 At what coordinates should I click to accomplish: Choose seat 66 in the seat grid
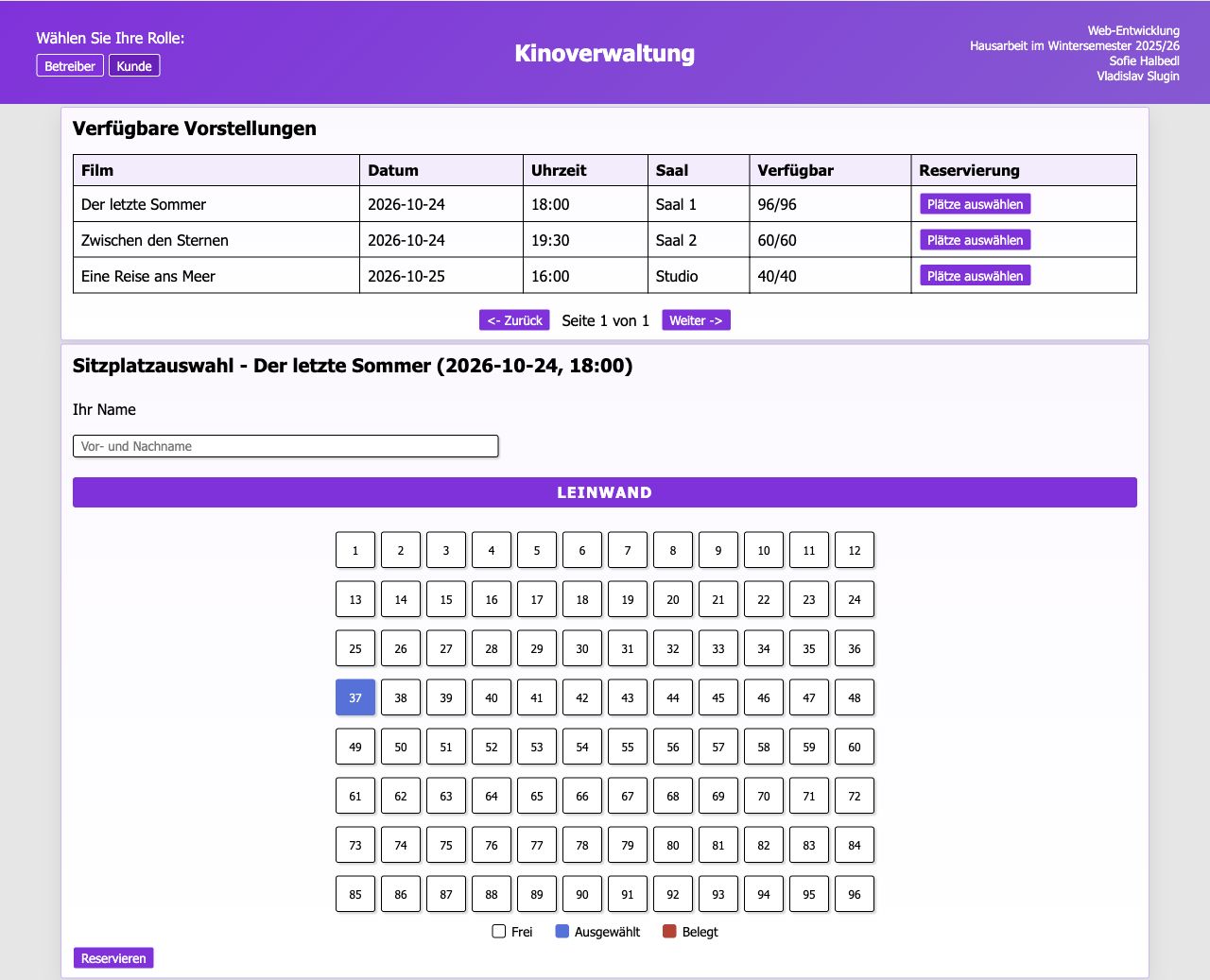pos(582,796)
